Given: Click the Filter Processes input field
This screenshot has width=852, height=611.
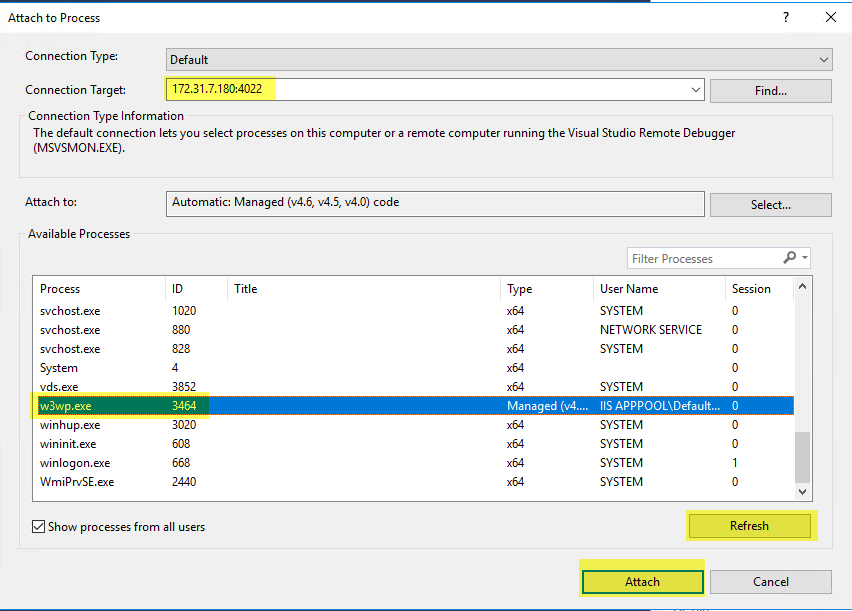Looking at the screenshot, I should (x=702, y=259).
